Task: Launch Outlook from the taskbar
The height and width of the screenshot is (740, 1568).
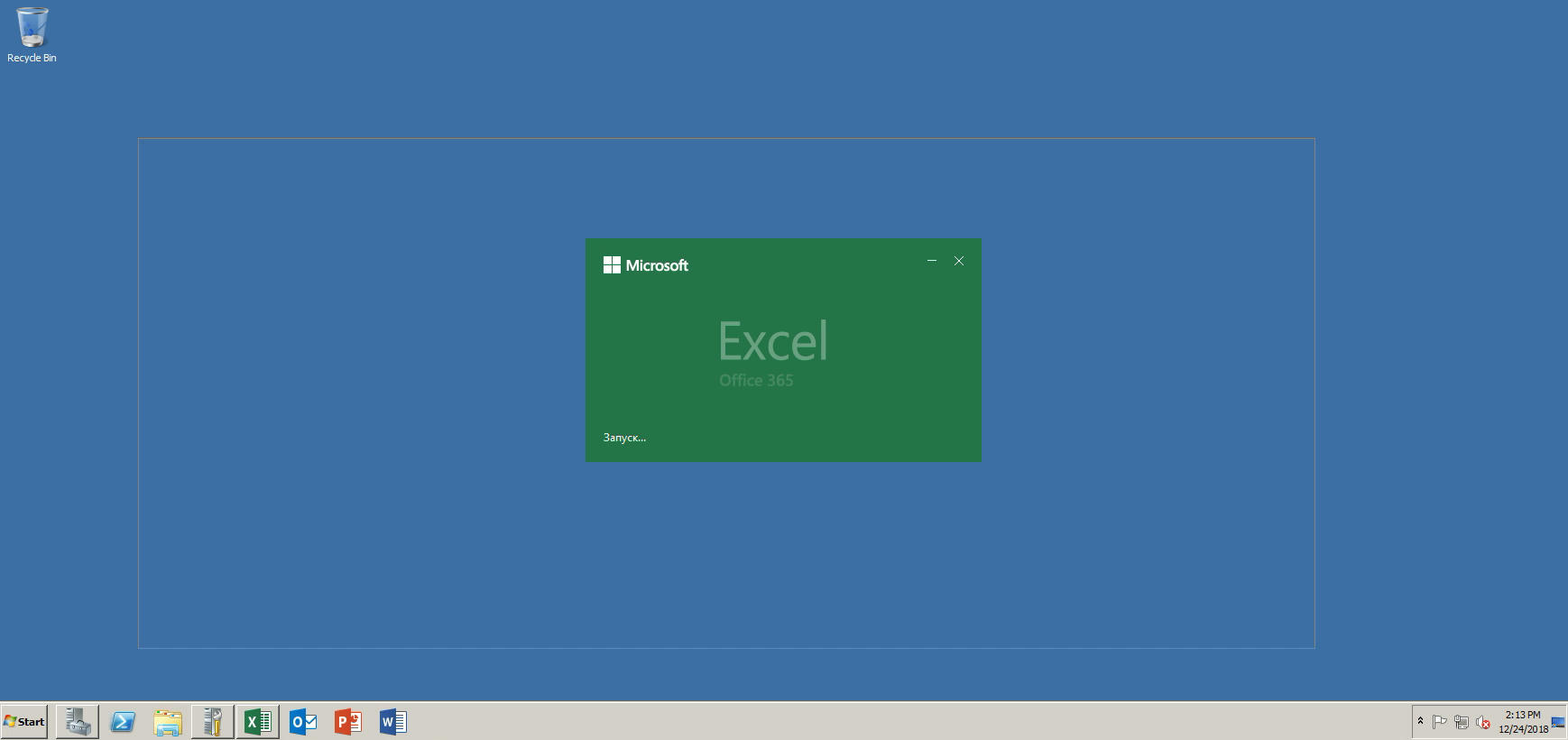Action: pyautogui.click(x=303, y=722)
